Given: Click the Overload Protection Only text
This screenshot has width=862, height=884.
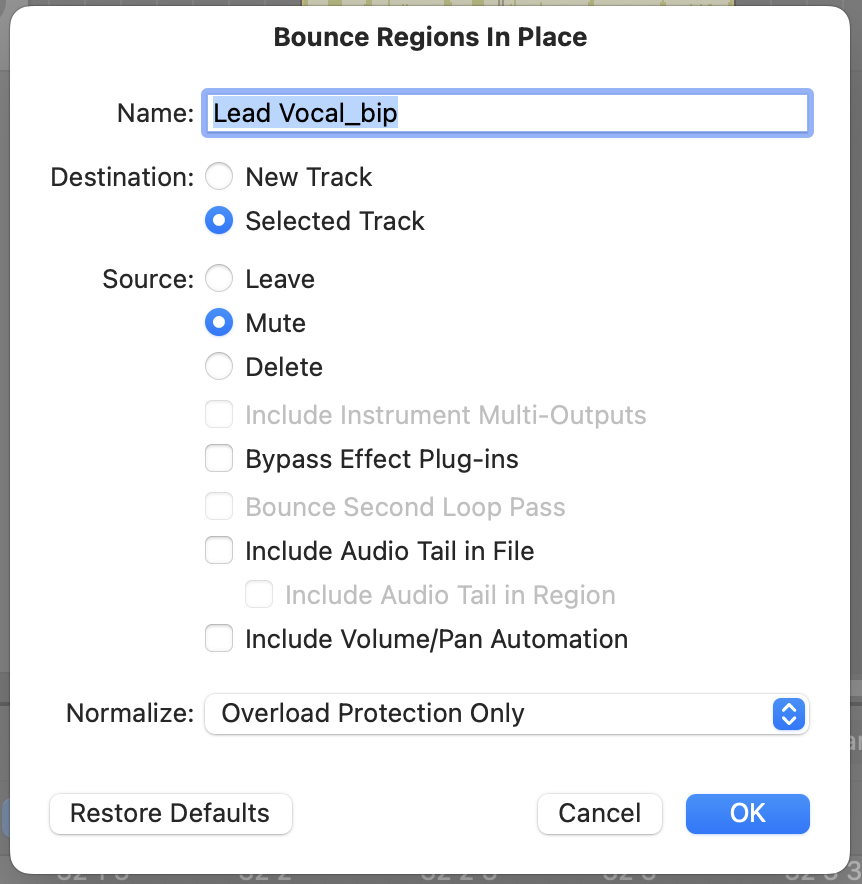Looking at the screenshot, I should (x=373, y=714).
